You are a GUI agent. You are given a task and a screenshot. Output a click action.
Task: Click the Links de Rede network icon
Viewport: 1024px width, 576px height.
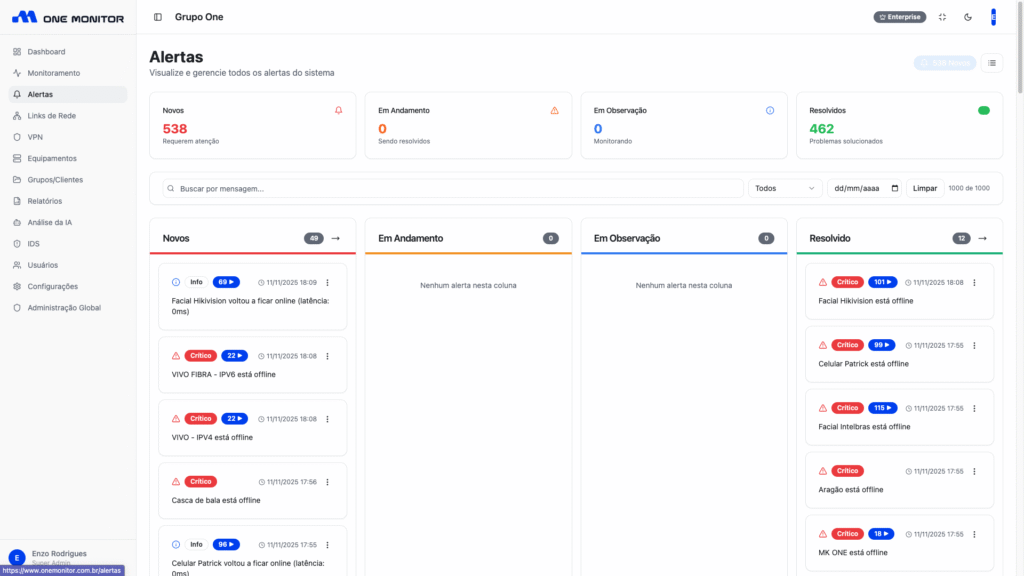pyautogui.click(x=17, y=116)
